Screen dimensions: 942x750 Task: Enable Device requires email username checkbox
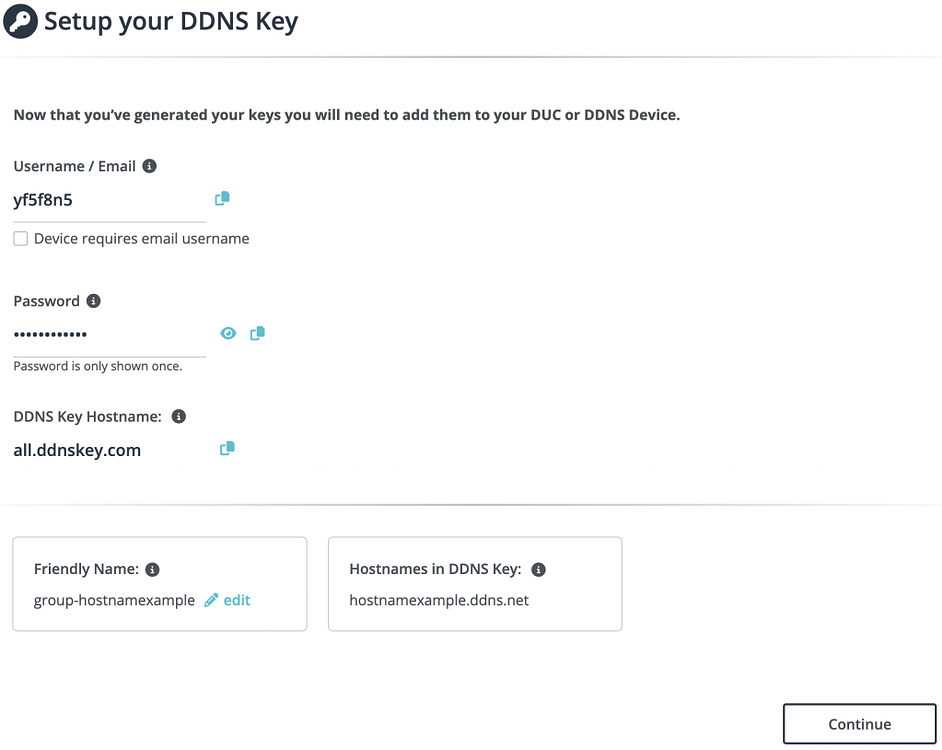pyautogui.click(x=20, y=239)
